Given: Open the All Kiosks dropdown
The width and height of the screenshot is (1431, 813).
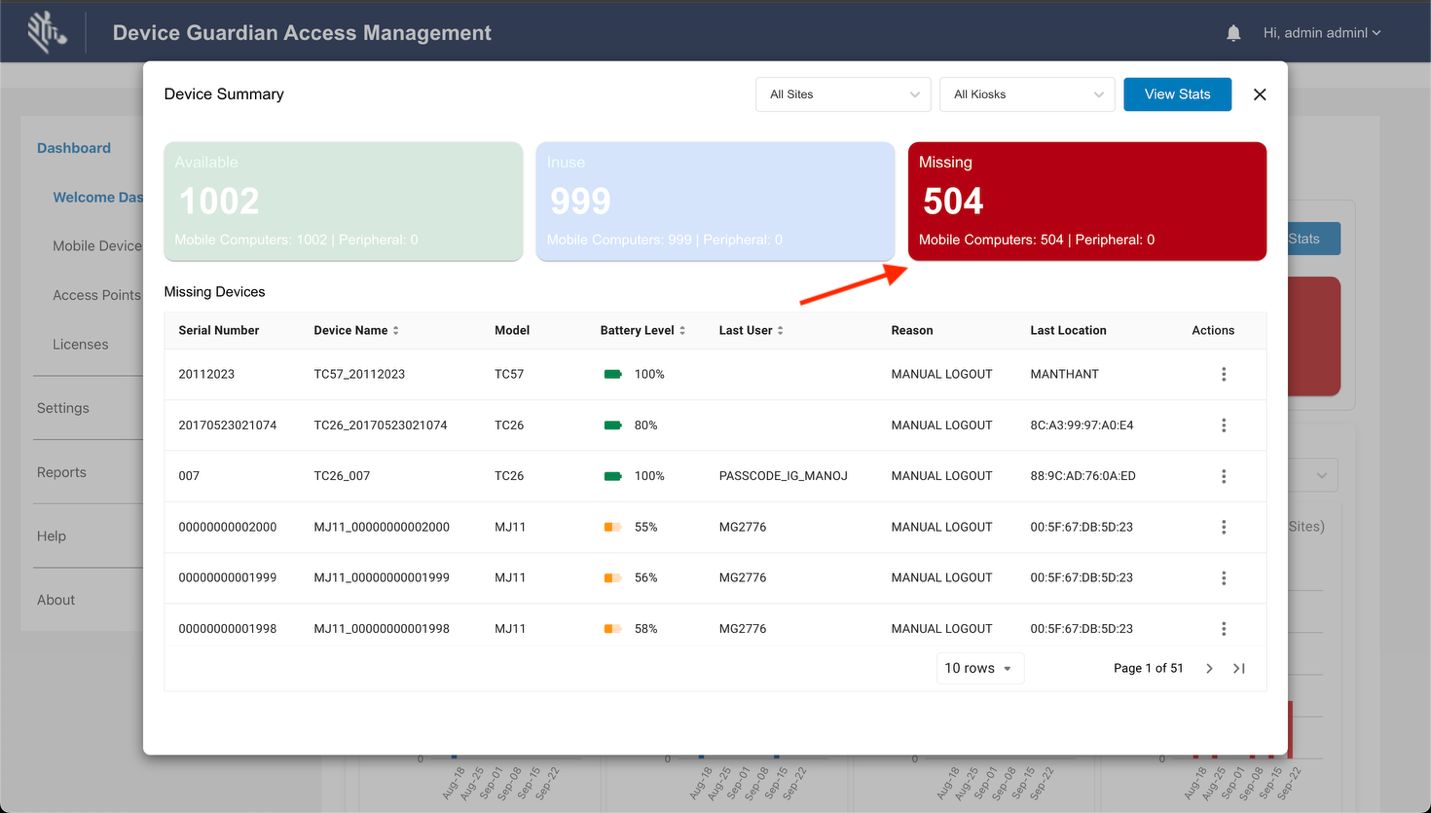Looking at the screenshot, I should [x=1027, y=94].
